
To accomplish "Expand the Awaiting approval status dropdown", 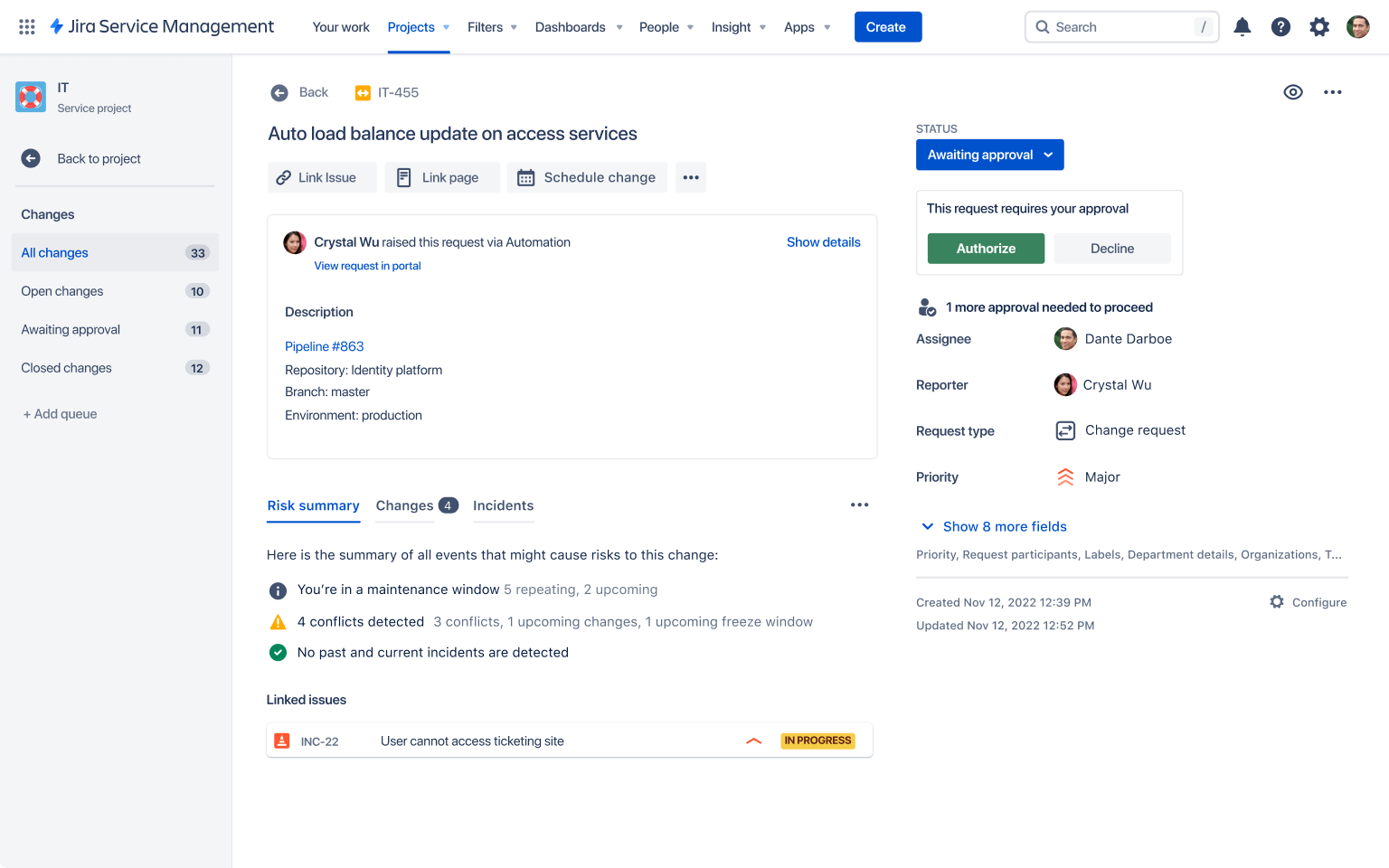I will tap(989, 155).
